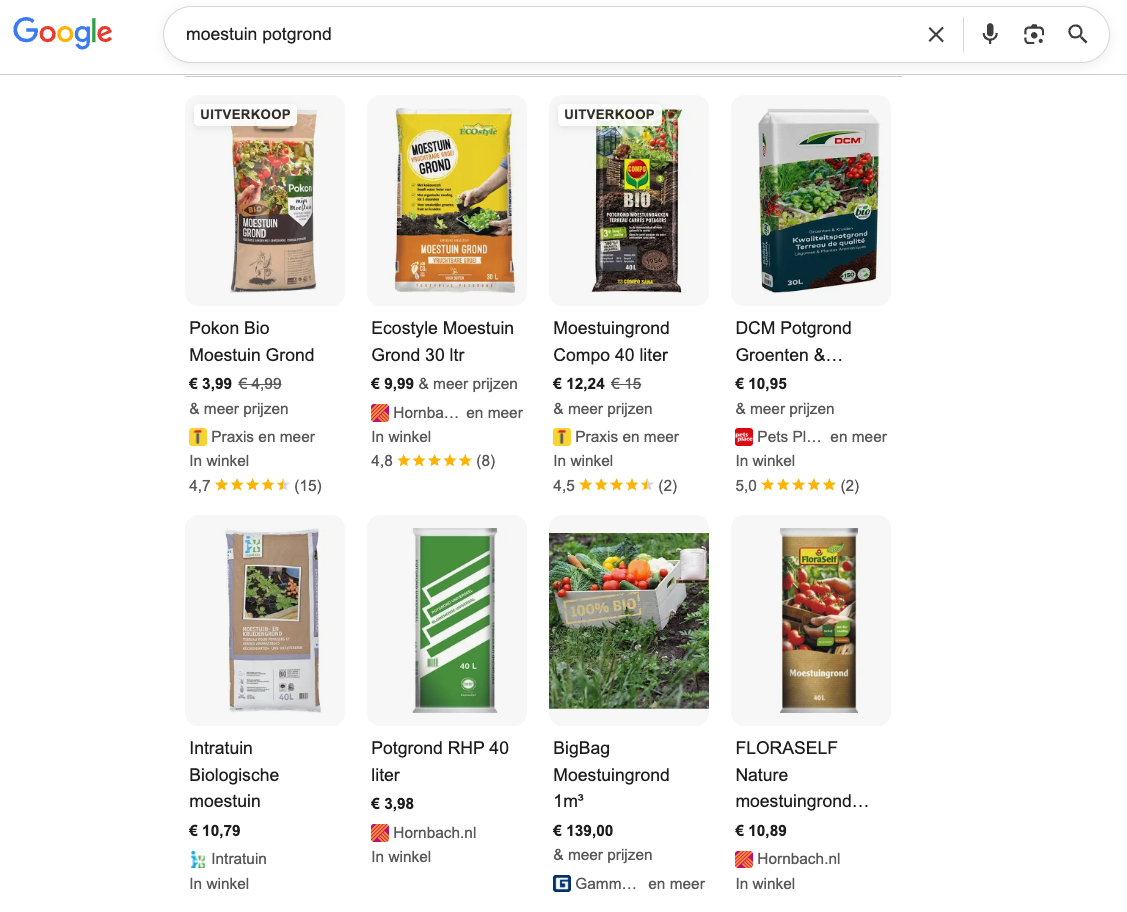Image resolution: width=1127 pixels, height=912 pixels.
Task: View the BigBag vegetable crate image
Action: [629, 620]
